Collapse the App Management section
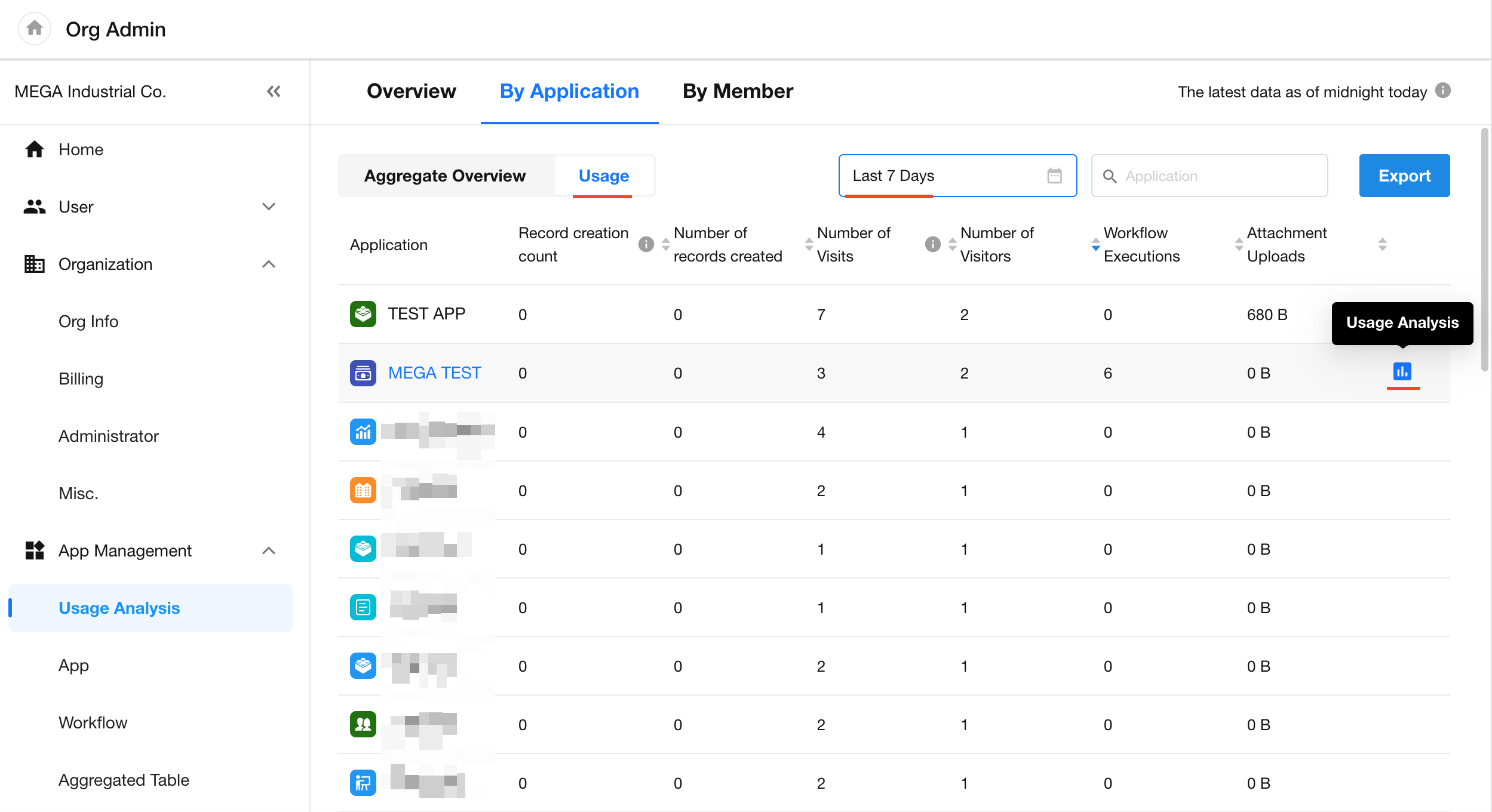The height and width of the screenshot is (812, 1492). [268, 550]
